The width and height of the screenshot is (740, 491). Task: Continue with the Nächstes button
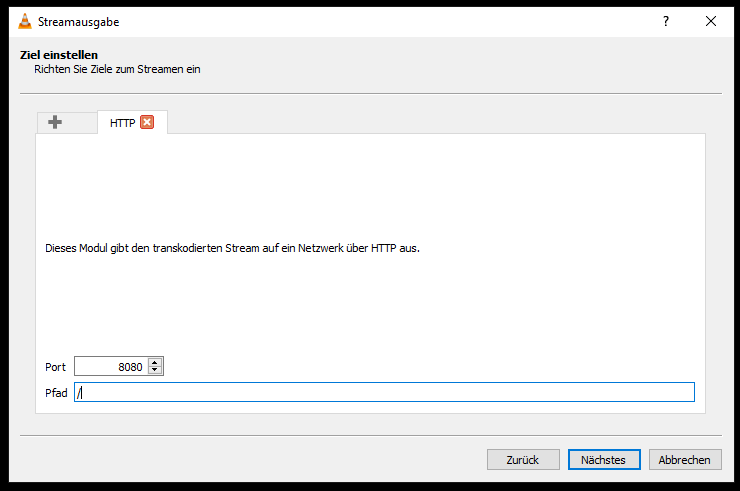coord(604,459)
